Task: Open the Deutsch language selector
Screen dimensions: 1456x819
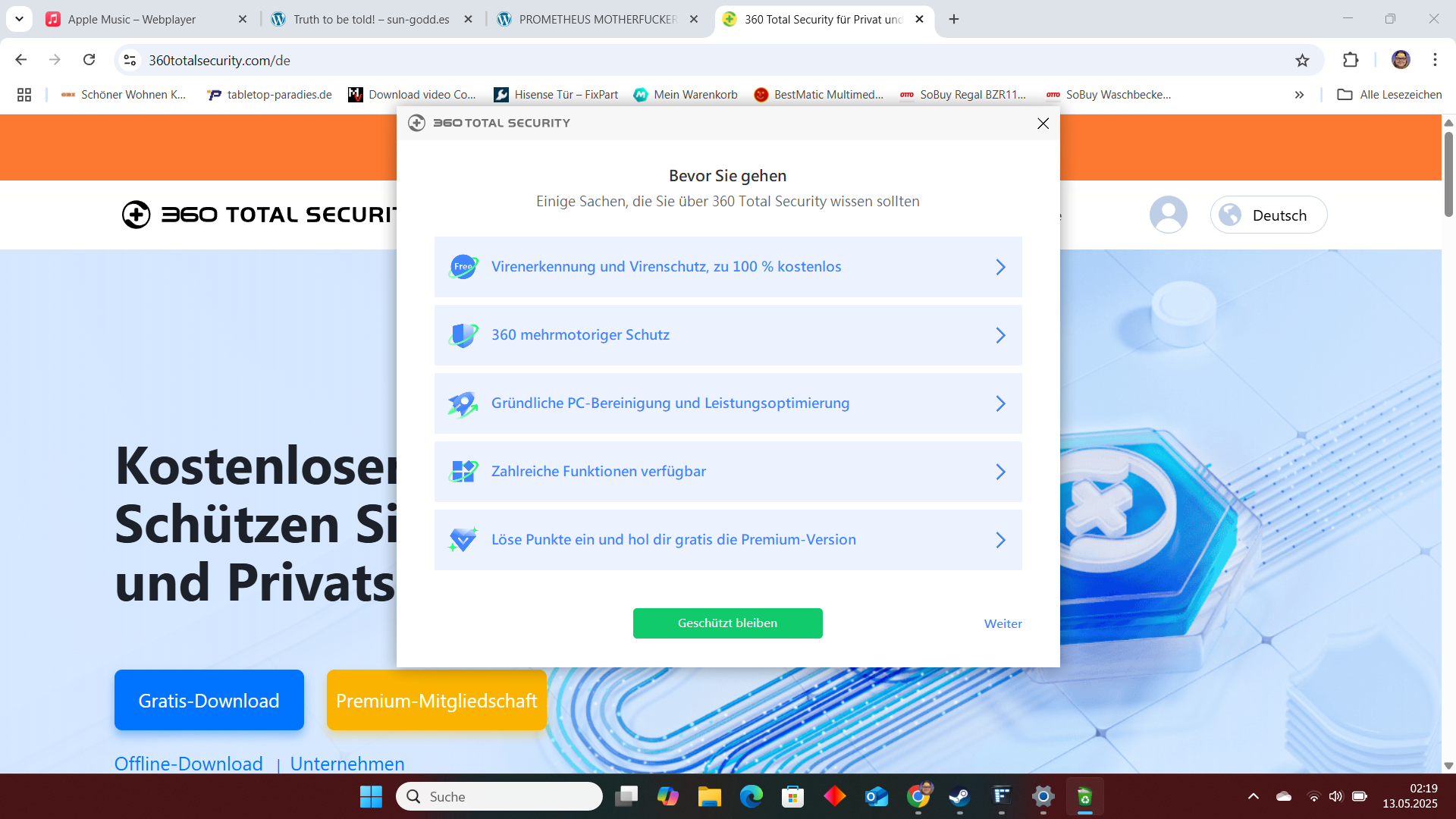Action: click(x=1269, y=215)
